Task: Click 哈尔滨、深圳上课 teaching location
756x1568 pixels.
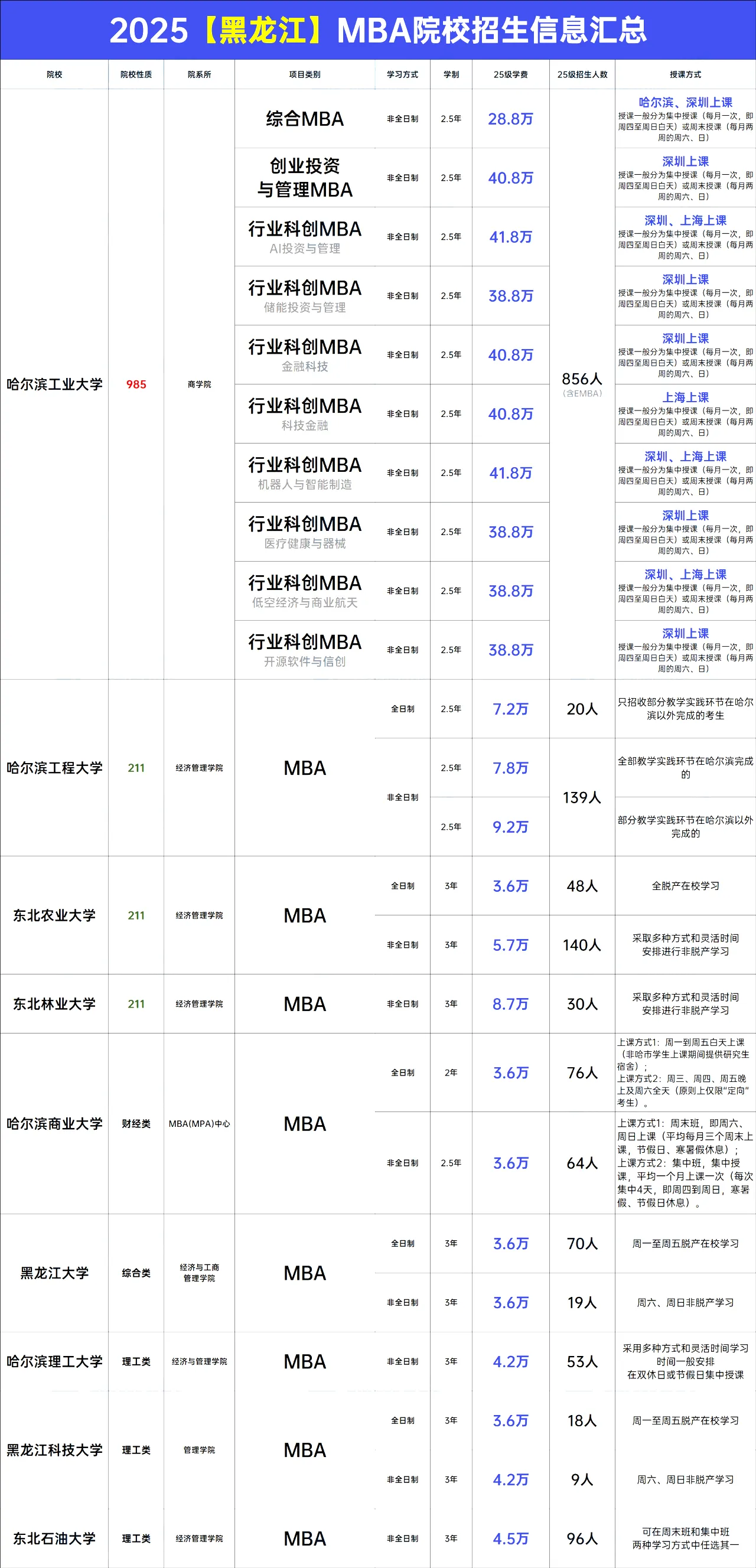Action: tap(685, 102)
